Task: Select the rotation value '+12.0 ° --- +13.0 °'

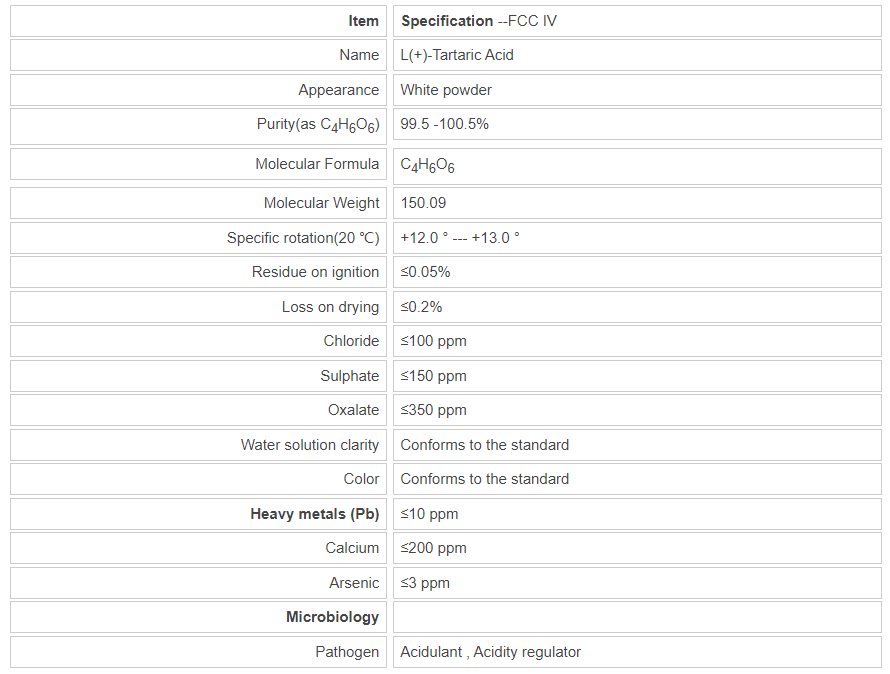Action: click(x=460, y=238)
